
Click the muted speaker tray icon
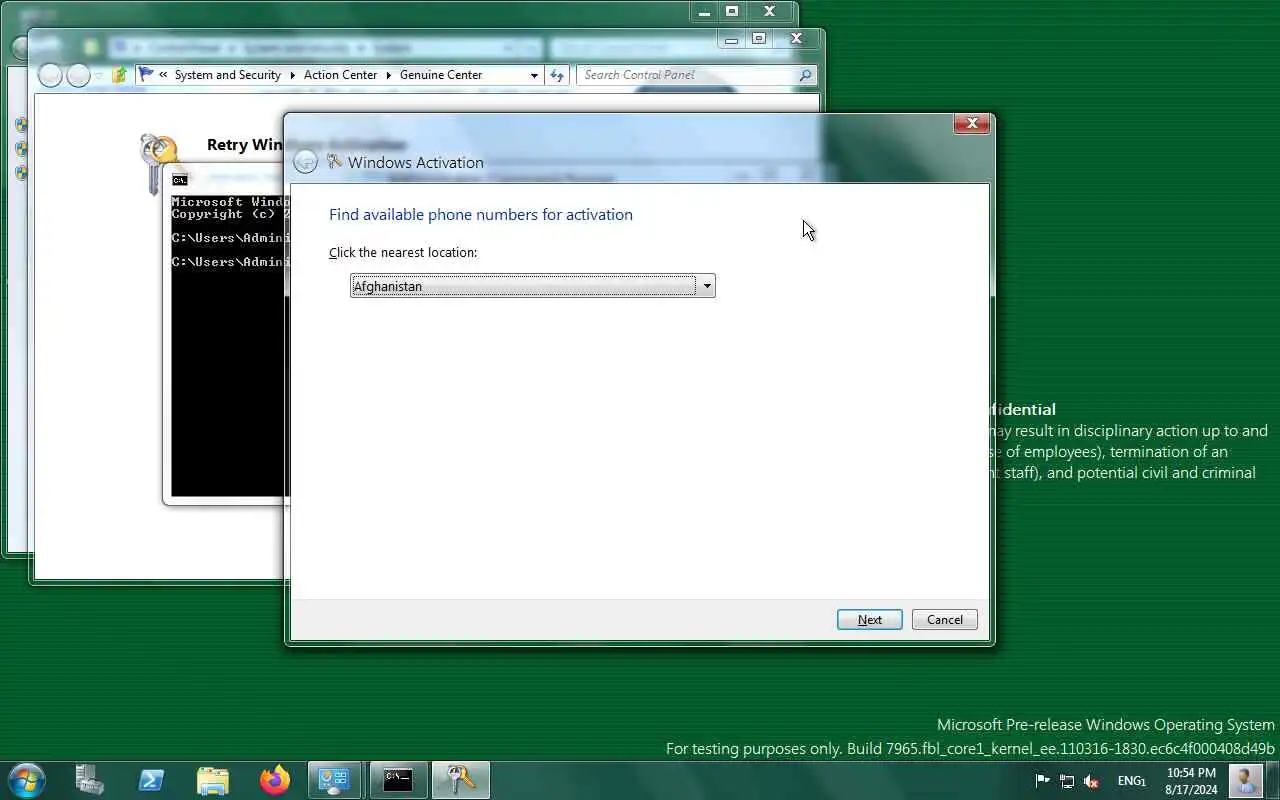[x=1091, y=781]
